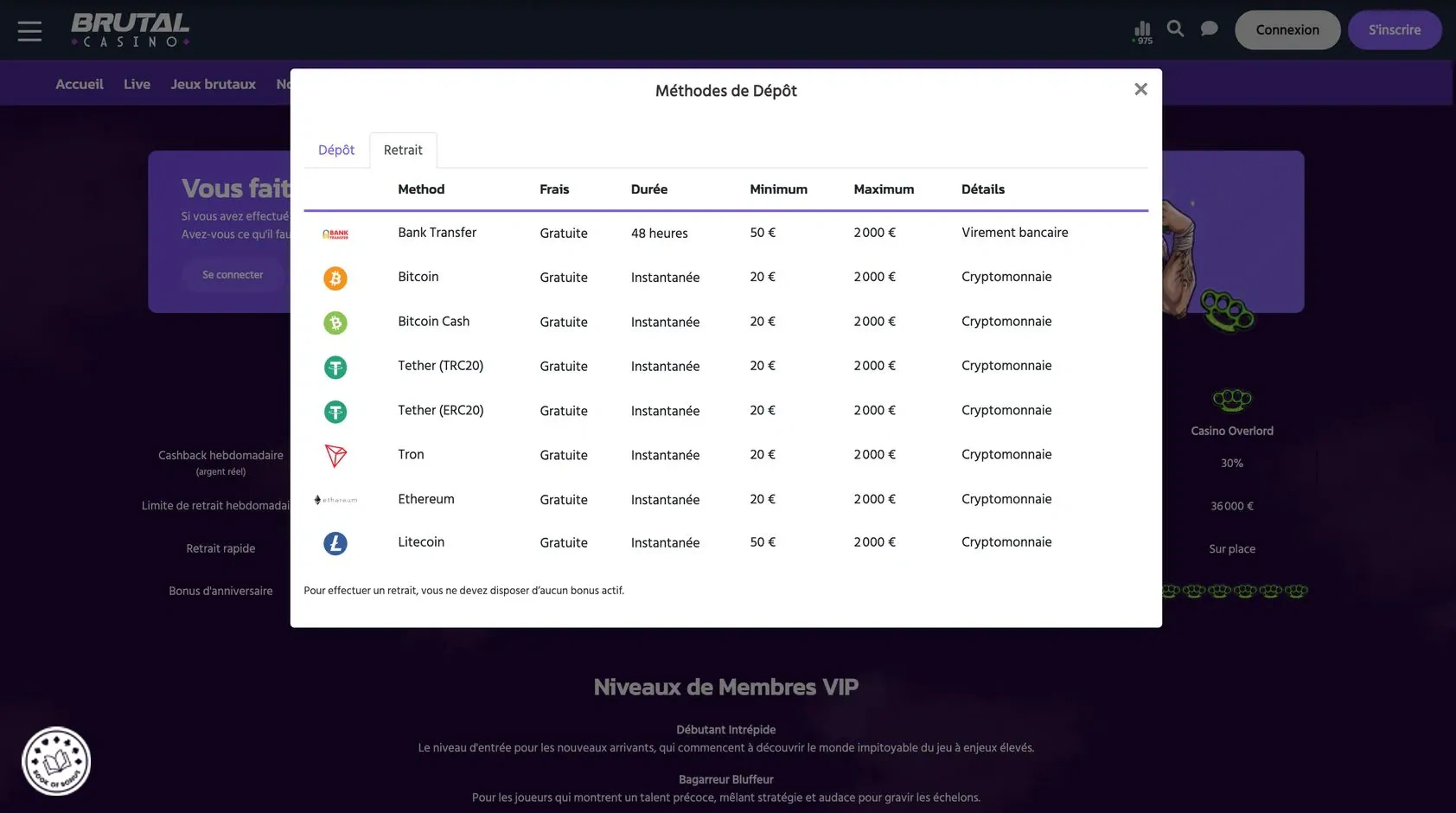Click the Bank Transfer logo
The height and width of the screenshot is (813, 1456).
coord(335,234)
